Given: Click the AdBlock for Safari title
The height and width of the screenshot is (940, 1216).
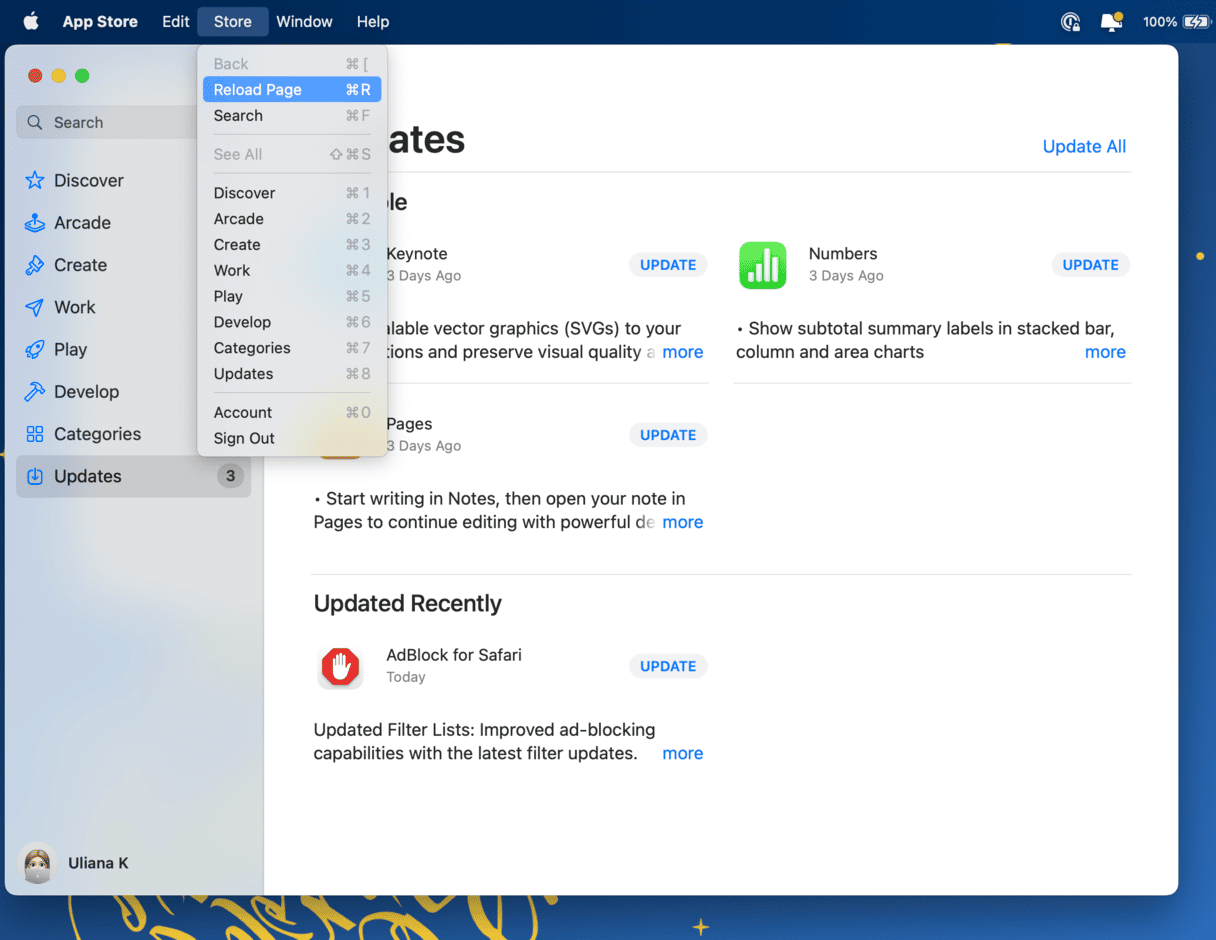Looking at the screenshot, I should pyautogui.click(x=454, y=655).
